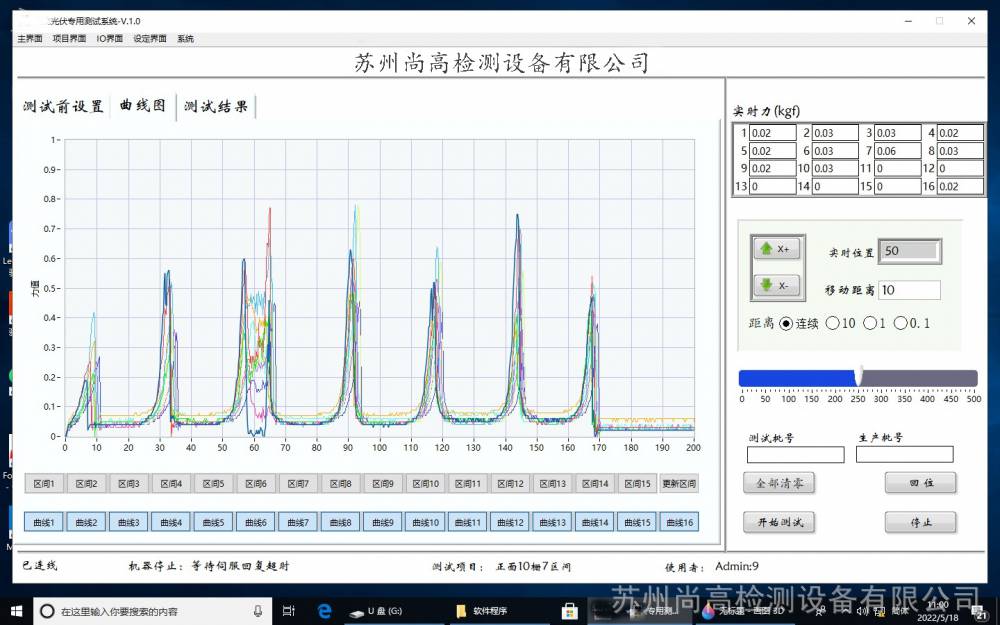This screenshot has width=1000, height=625.
Task: Click the 实时位置 value field
Action: [909, 251]
